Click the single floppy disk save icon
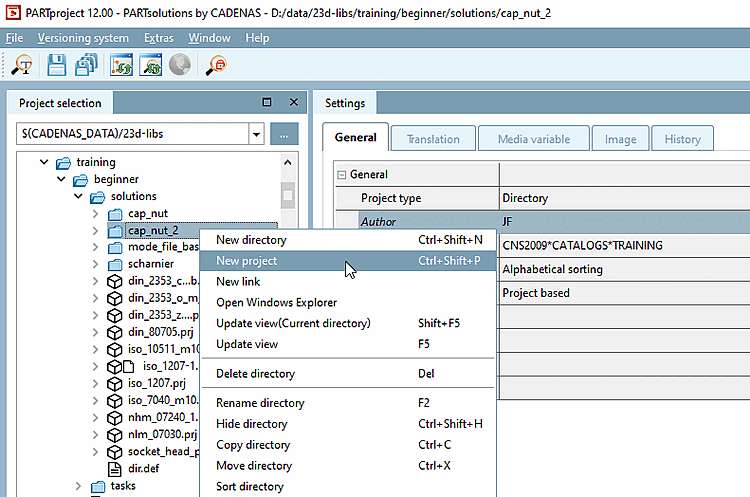This screenshot has width=750, height=497. [57, 65]
